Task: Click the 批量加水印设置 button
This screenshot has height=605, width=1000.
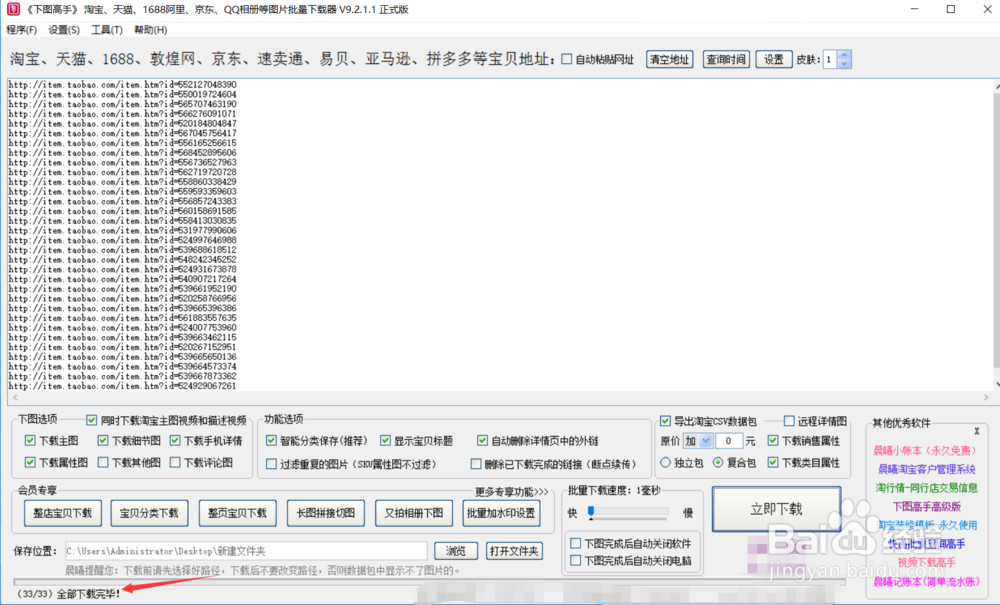Action: coord(501,513)
